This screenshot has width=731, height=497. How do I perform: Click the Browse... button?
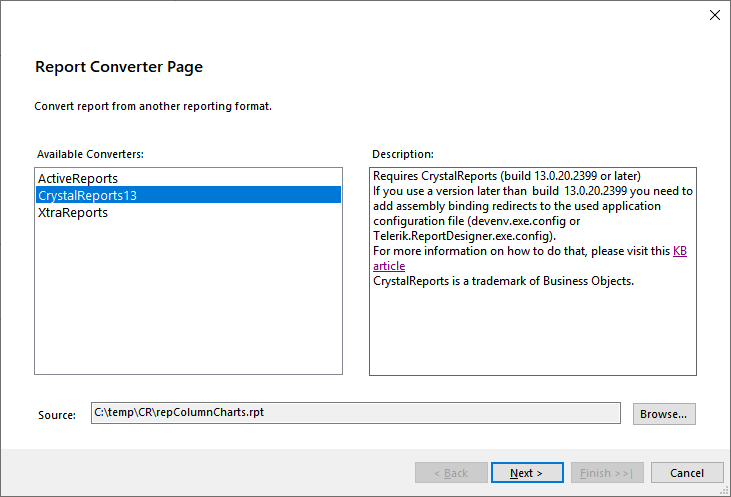664,414
